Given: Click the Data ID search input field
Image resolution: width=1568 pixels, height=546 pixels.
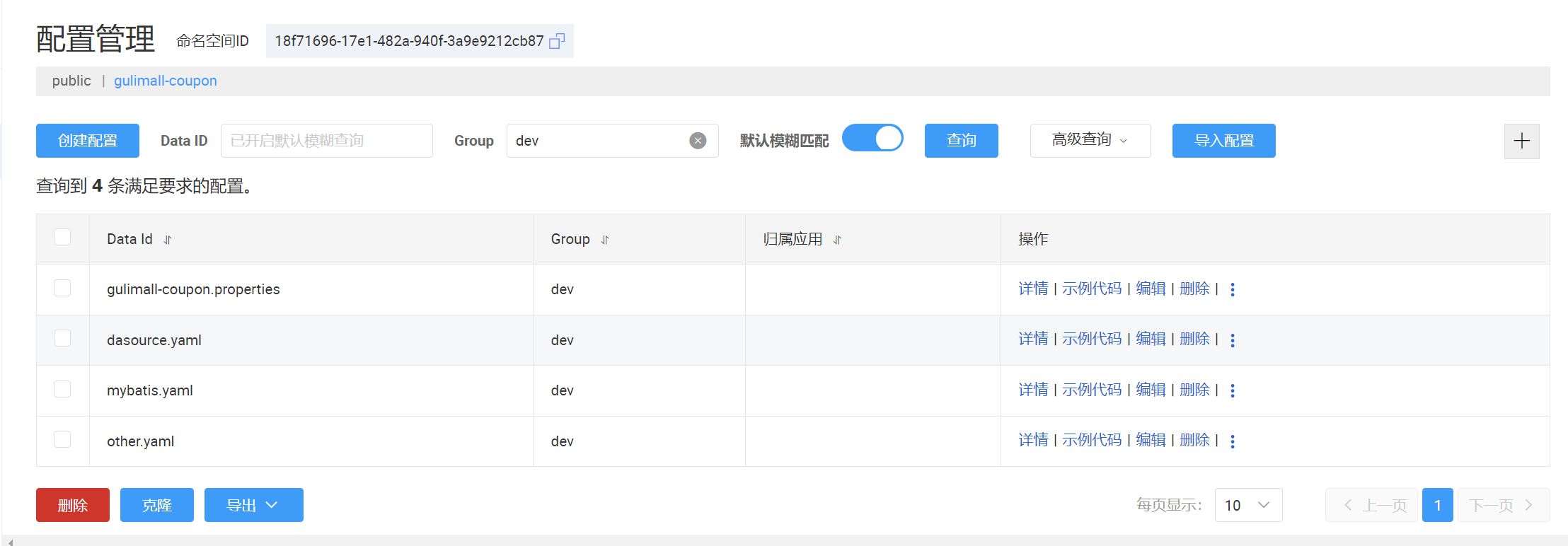Looking at the screenshot, I should [x=326, y=141].
